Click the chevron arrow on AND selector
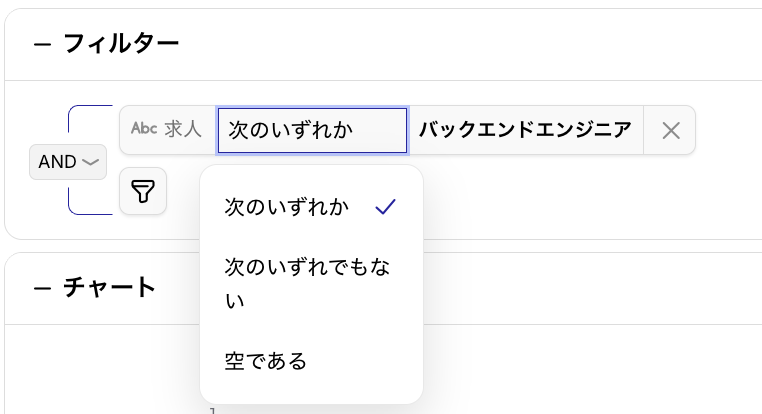The image size is (762, 414). click(x=91, y=161)
